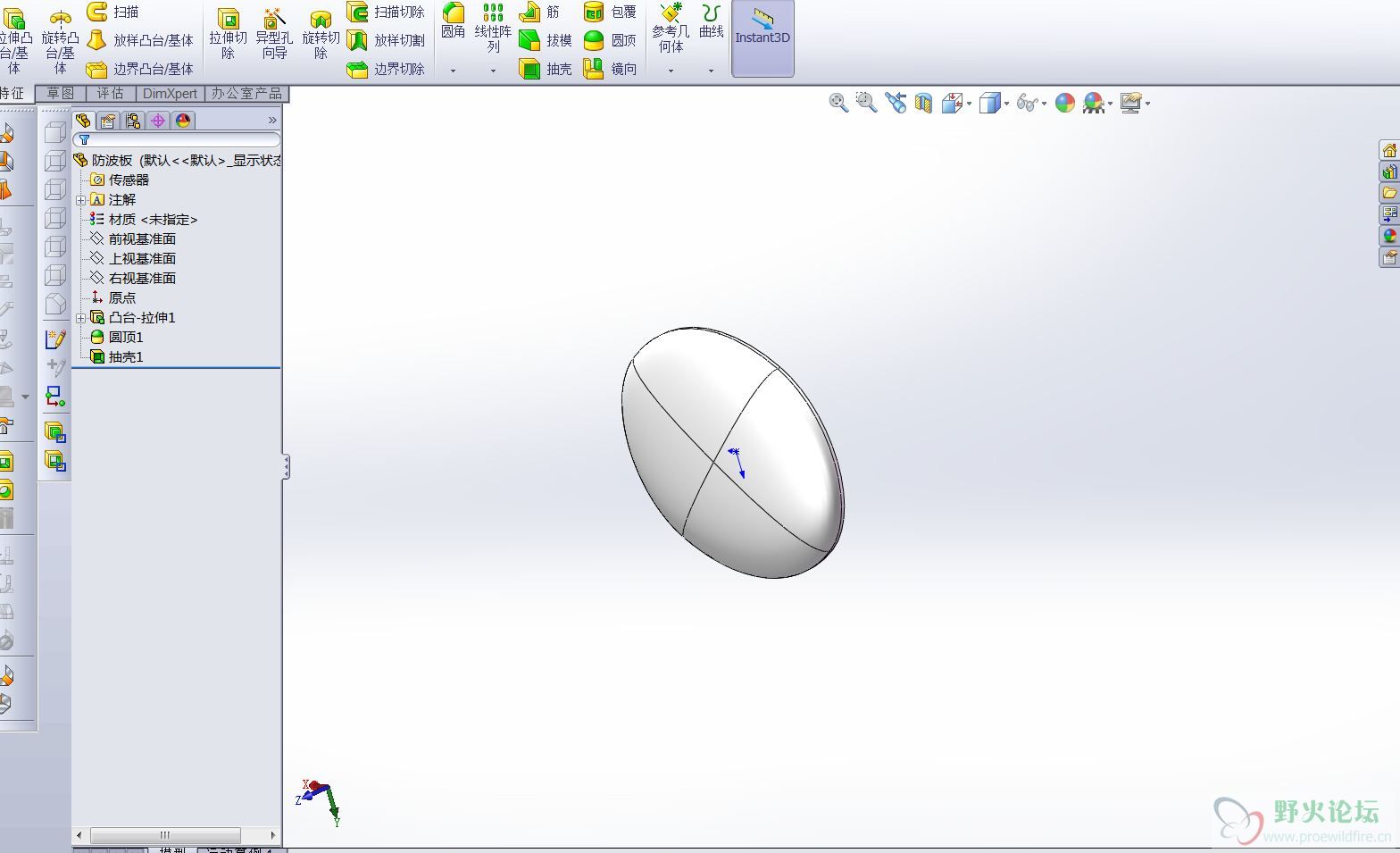
Task: Expand the 曲线 curves dropdown arrow
Action: 711,71
